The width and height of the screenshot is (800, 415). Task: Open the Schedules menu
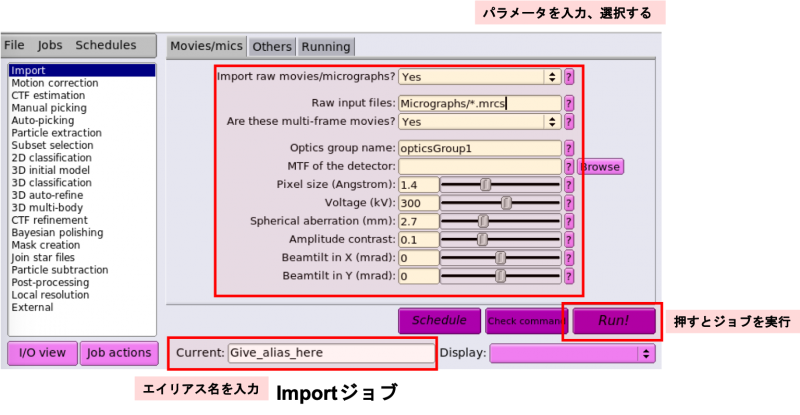(106, 45)
